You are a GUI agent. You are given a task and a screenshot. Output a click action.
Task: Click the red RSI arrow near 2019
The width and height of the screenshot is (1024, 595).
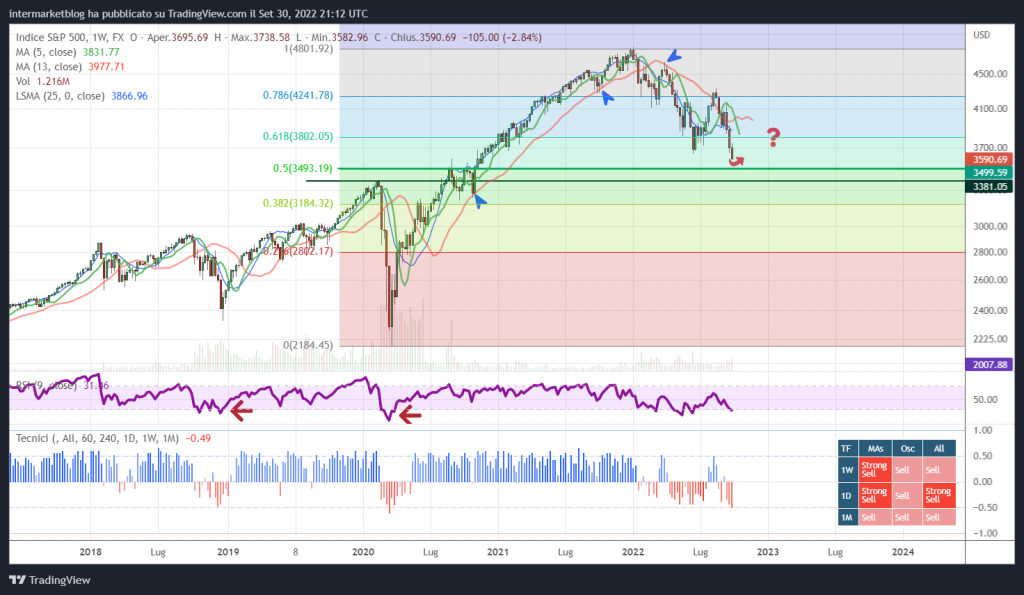pos(240,408)
